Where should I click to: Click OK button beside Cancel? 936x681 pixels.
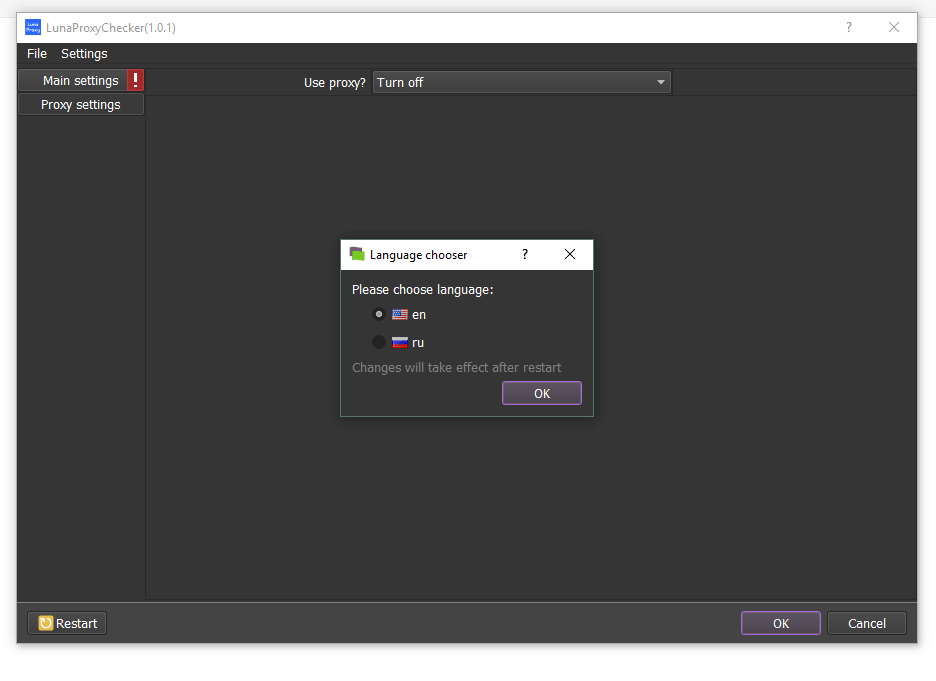[780, 623]
